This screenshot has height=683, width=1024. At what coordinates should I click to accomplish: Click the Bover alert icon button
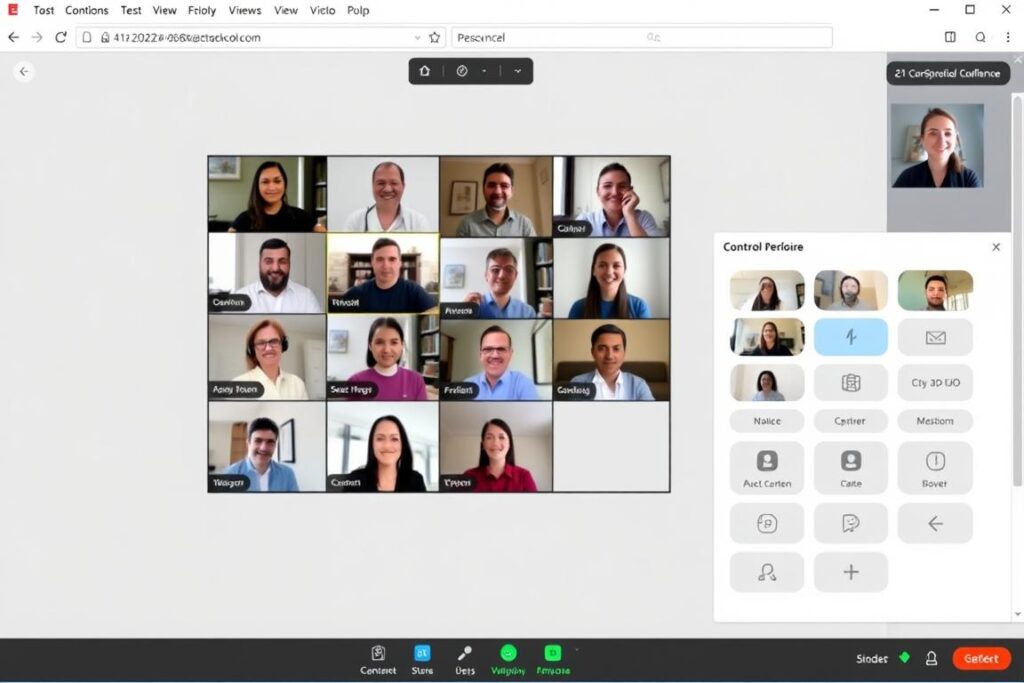(935, 468)
